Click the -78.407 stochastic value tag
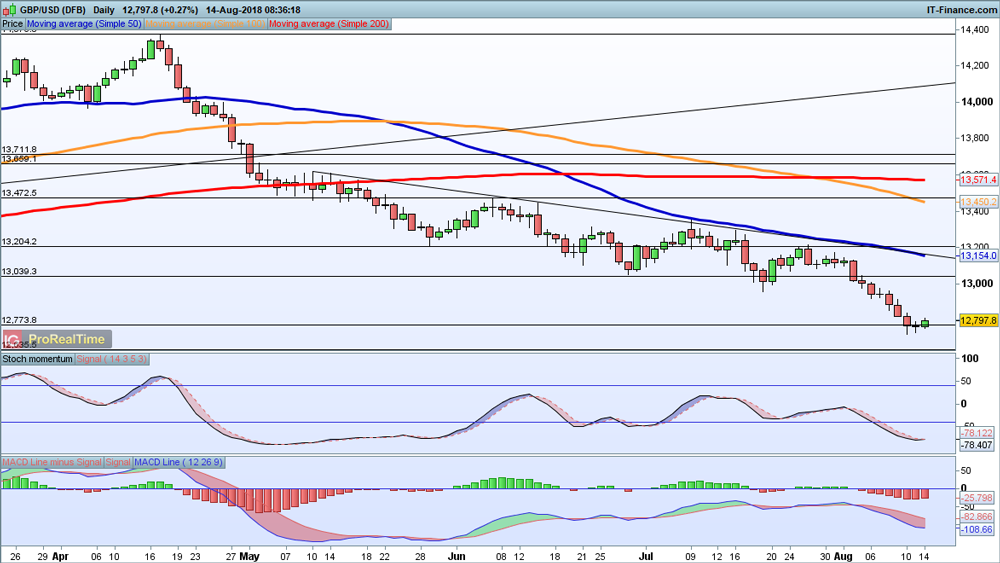1000x563 pixels. (x=976, y=444)
